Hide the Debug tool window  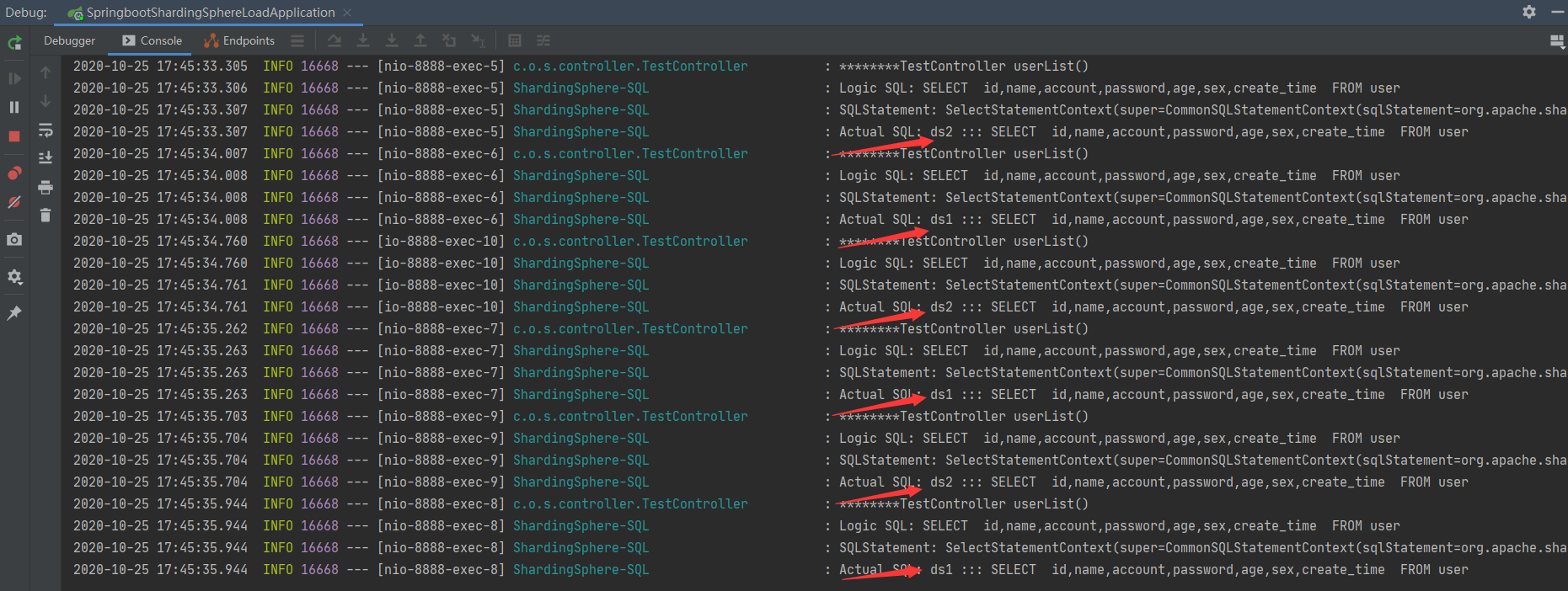(x=1558, y=12)
